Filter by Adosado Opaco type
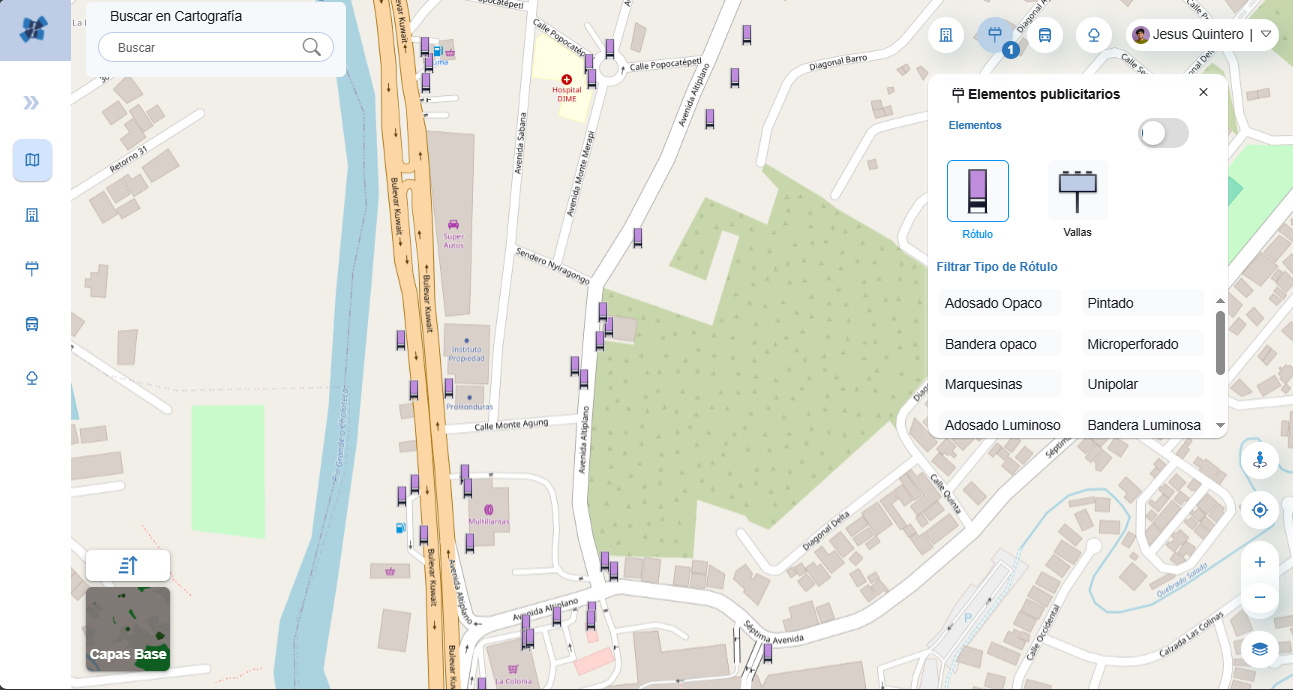1293x690 pixels. pos(999,303)
